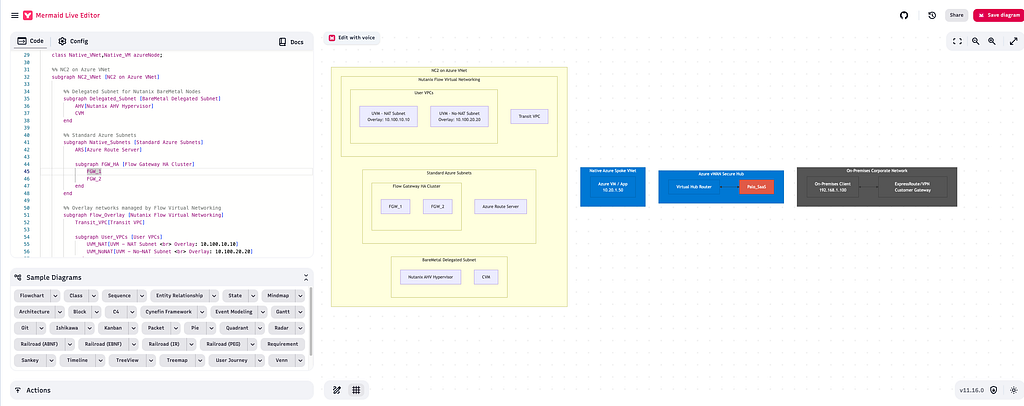Open the Kanban sample dropdown arrow

point(134,328)
